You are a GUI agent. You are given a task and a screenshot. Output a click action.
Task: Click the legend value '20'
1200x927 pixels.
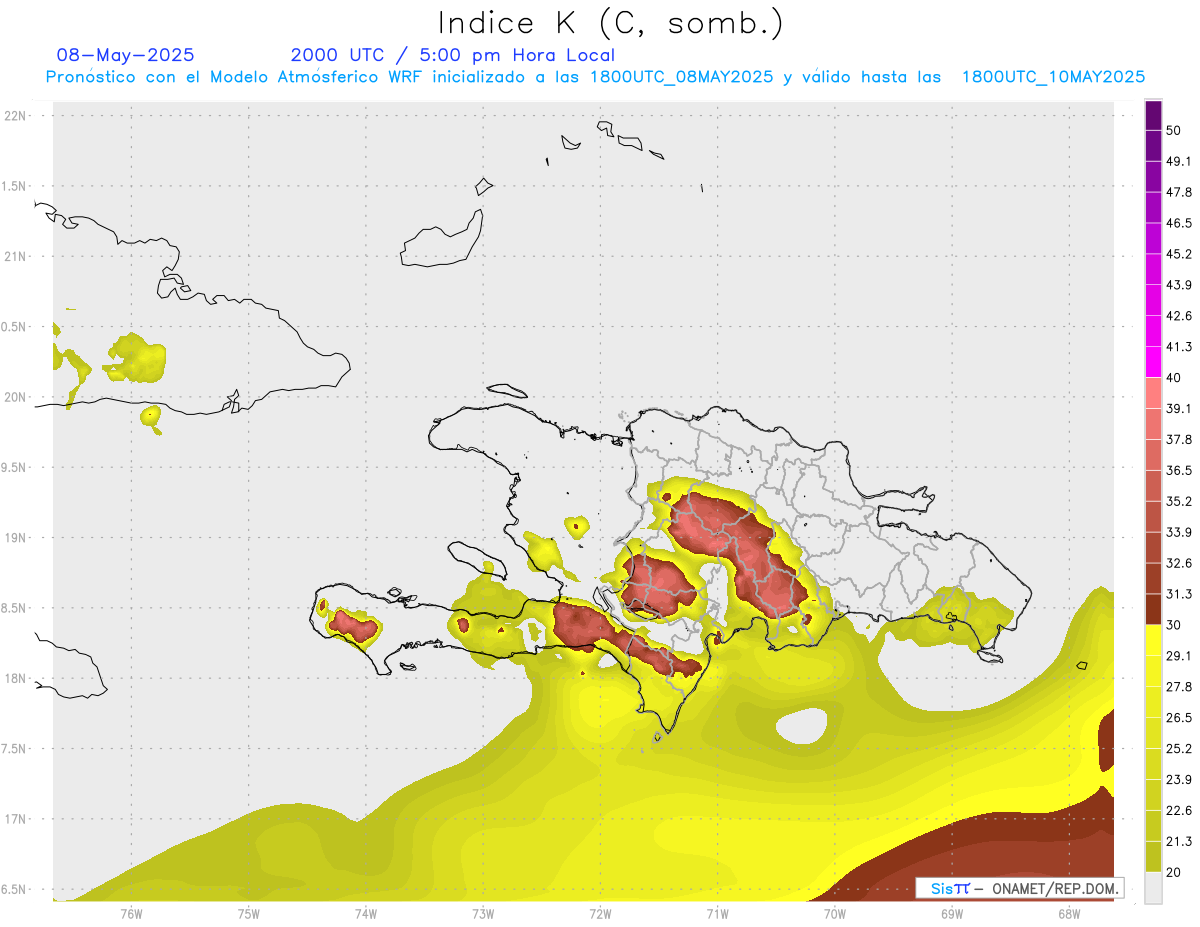click(x=1174, y=873)
